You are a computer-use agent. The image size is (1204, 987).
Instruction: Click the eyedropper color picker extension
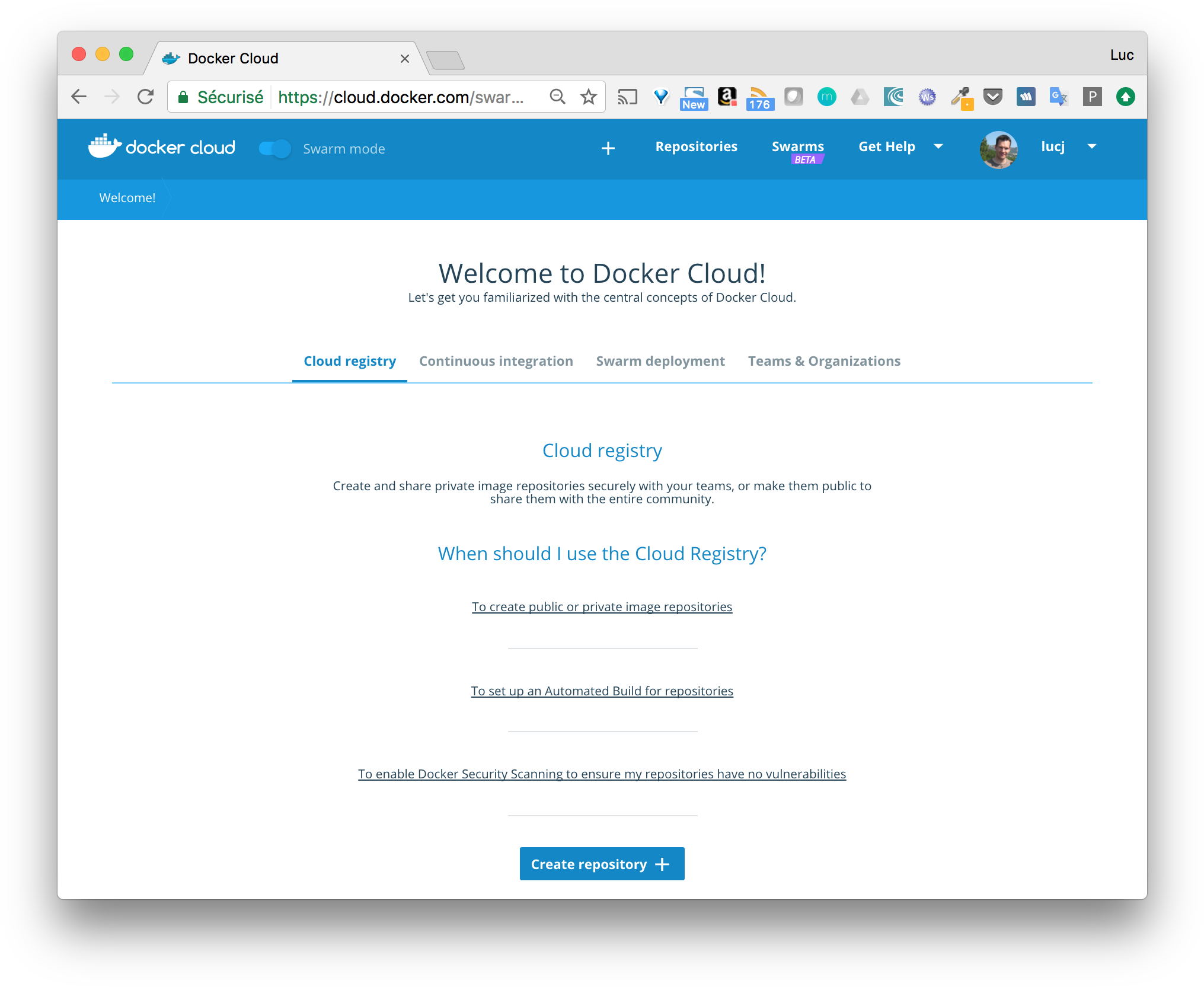coord(962,98)
